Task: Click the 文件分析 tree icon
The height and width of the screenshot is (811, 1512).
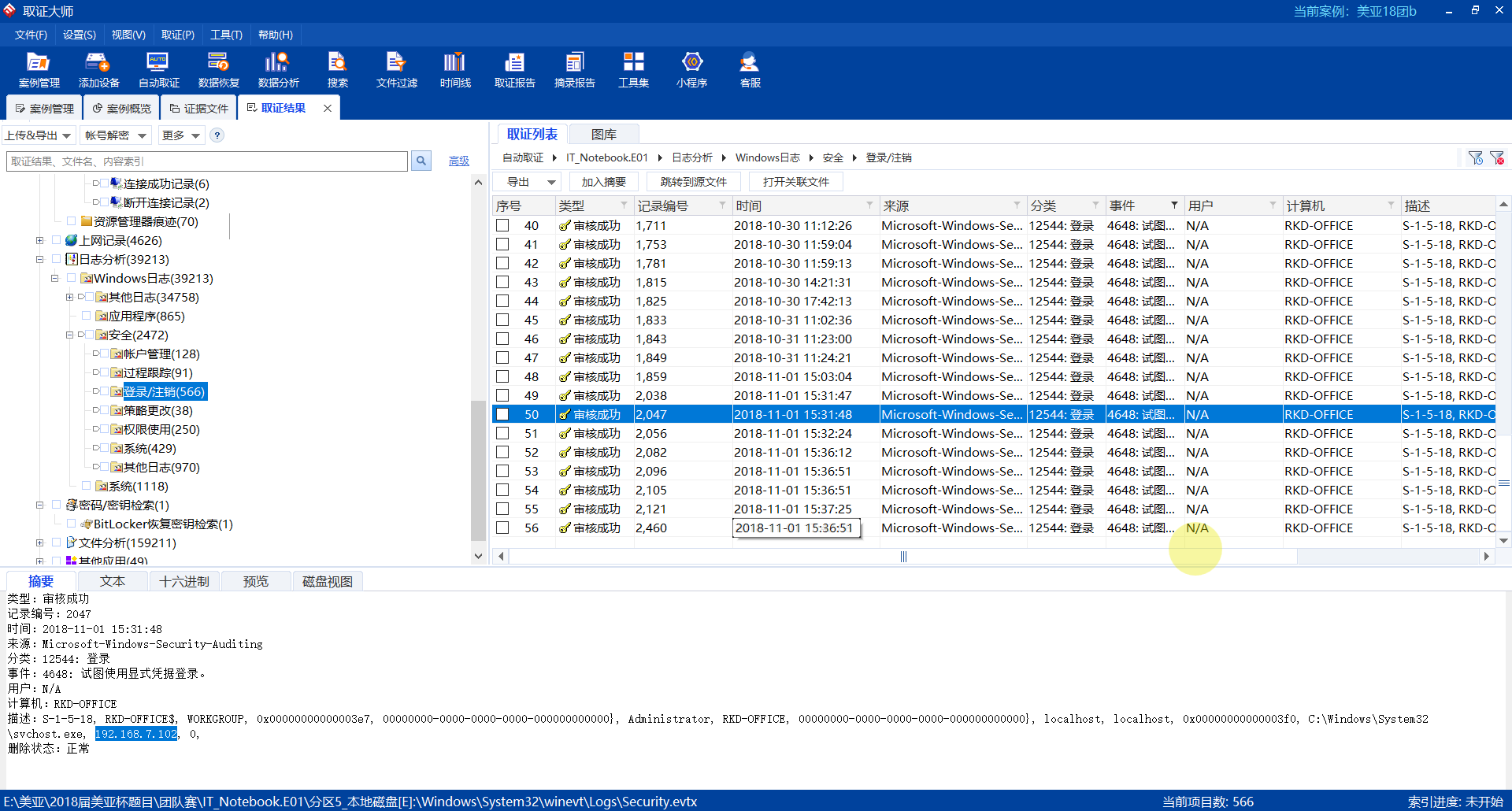Action: tap(72, 543)
